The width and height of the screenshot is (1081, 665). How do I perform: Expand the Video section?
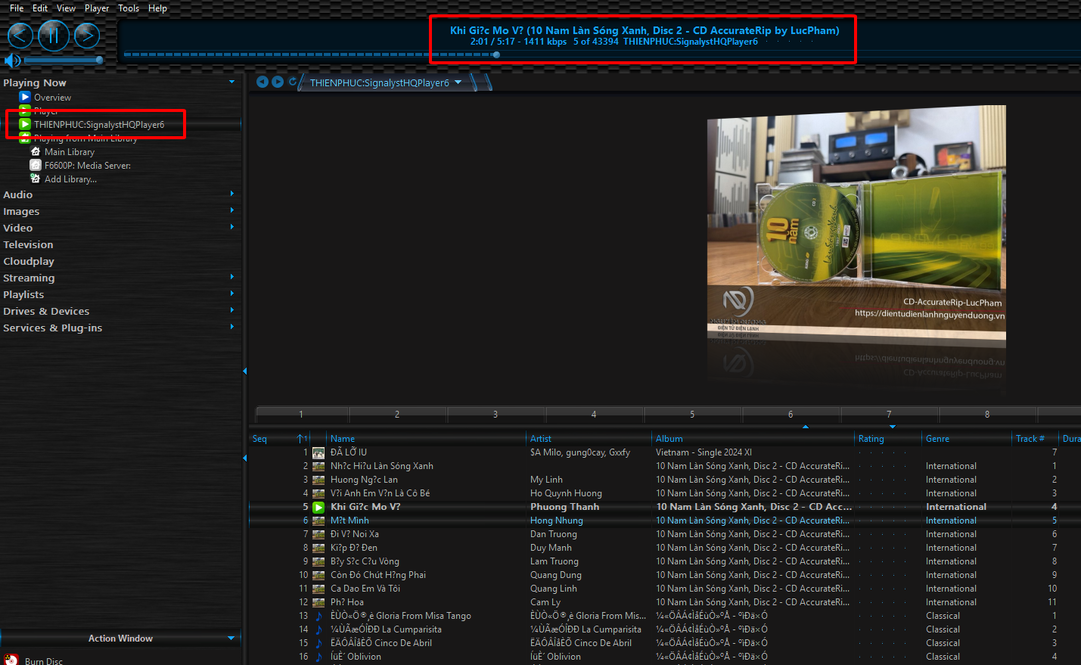pyautogui.click(x=232, y=227)
